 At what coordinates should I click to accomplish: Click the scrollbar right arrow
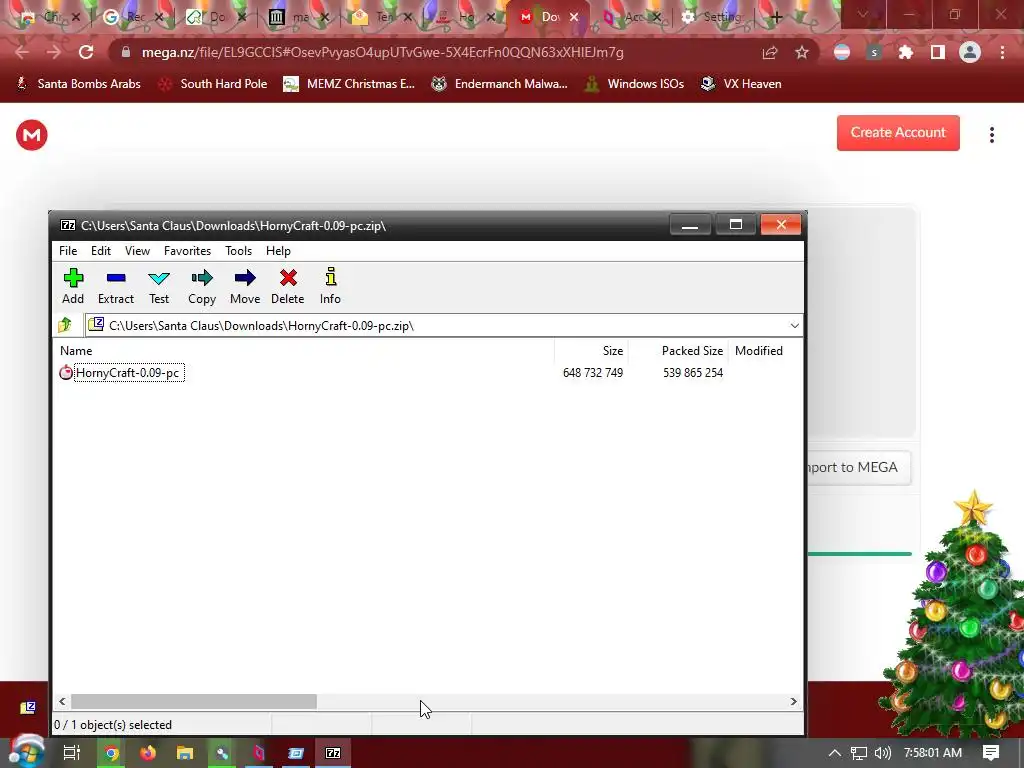[793, 701]
